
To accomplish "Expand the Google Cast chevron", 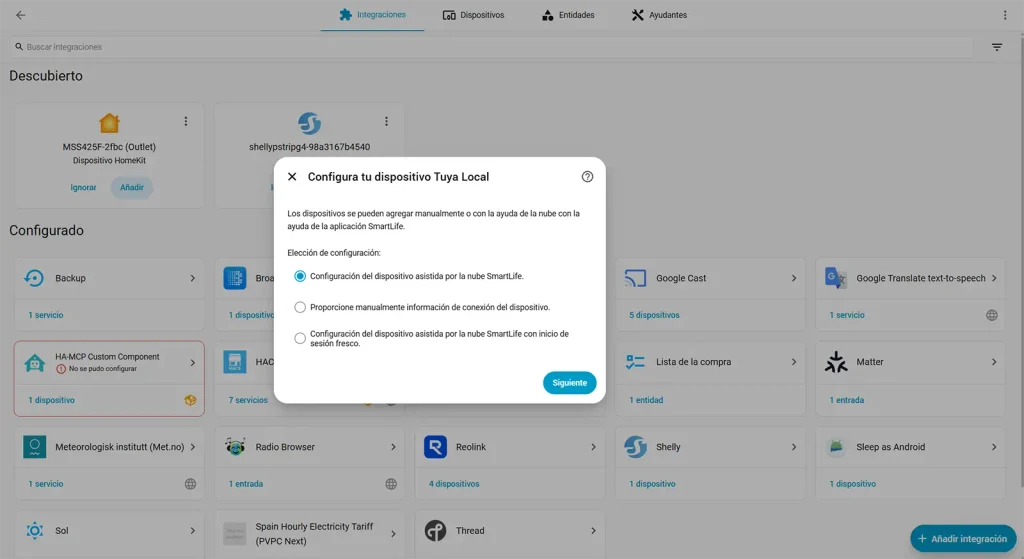I will pos(793,278).
